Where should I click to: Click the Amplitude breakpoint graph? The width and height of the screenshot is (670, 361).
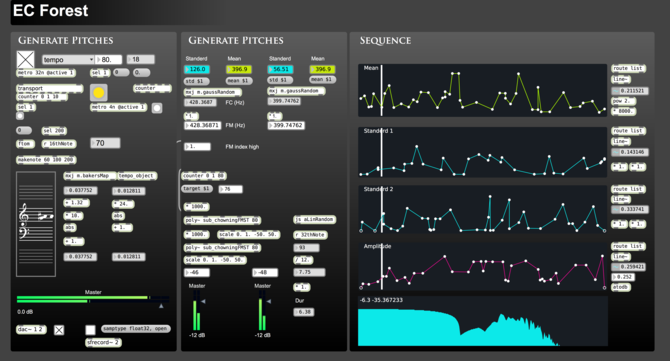(x=482, y=266)
